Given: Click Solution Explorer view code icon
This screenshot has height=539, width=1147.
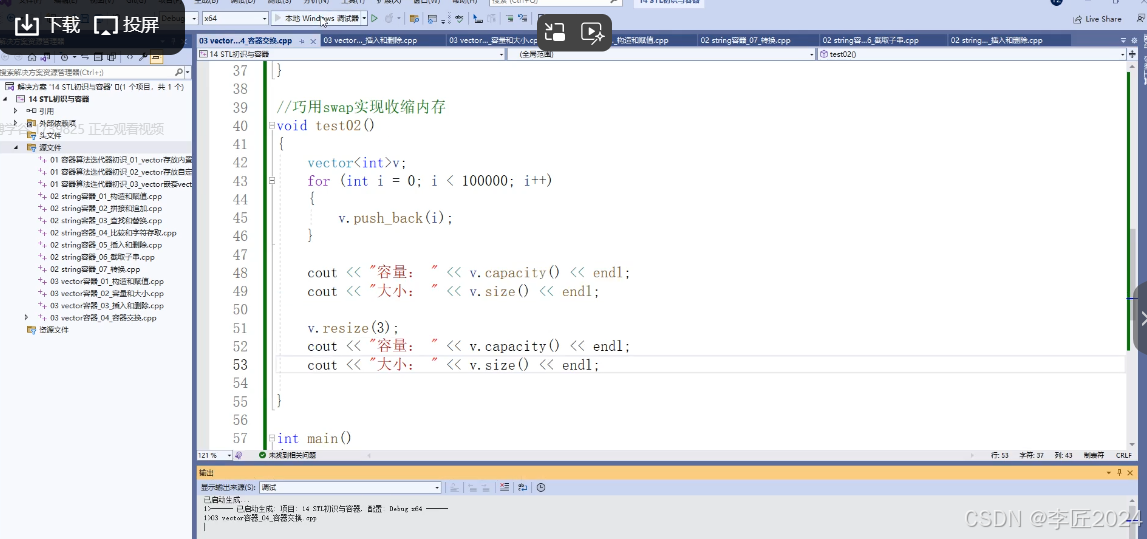Looking at the screenshot, I should pos(131,56).
